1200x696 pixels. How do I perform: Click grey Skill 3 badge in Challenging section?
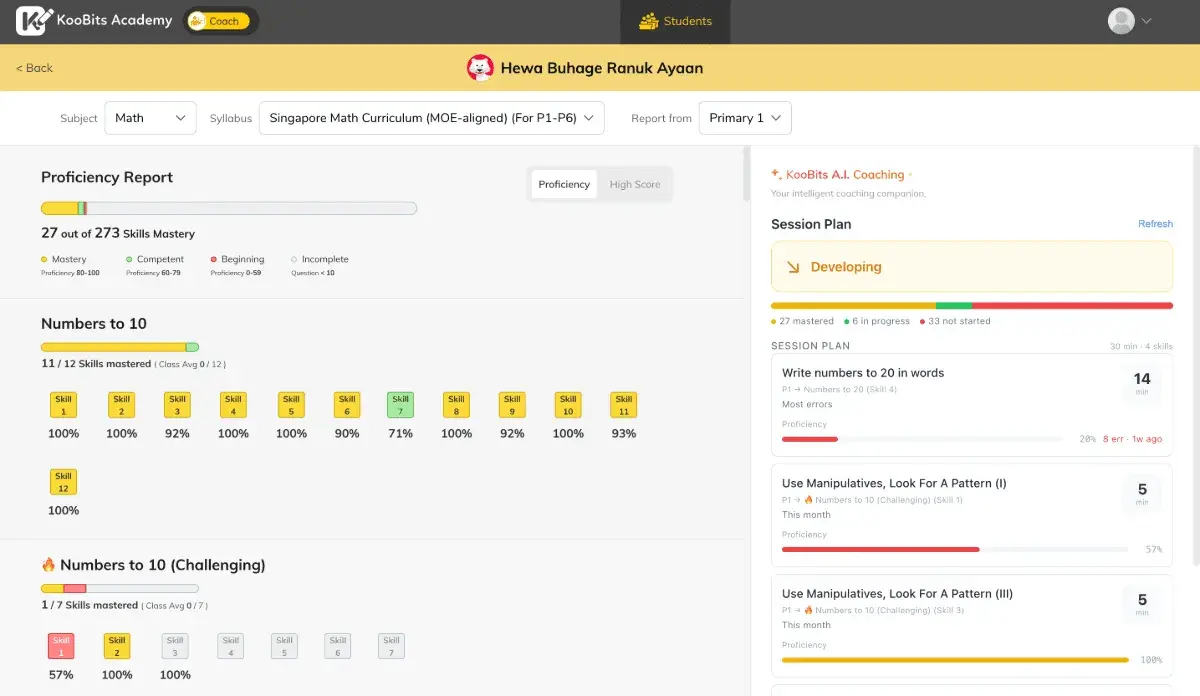175,646
